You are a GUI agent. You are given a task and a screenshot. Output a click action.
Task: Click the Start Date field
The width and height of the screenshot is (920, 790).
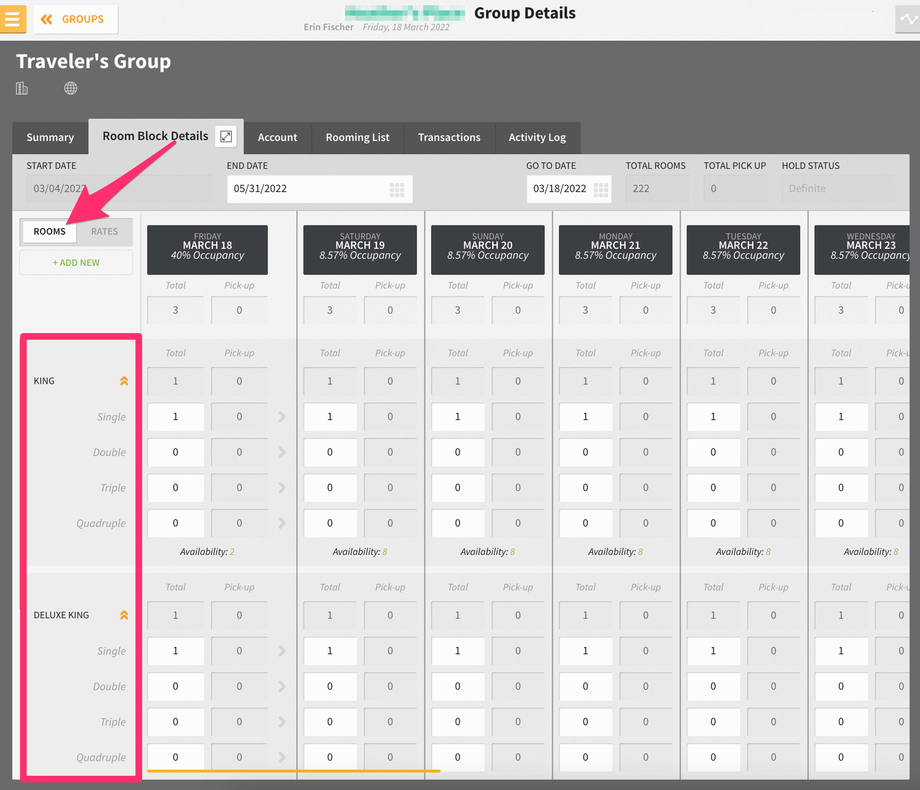119,189
